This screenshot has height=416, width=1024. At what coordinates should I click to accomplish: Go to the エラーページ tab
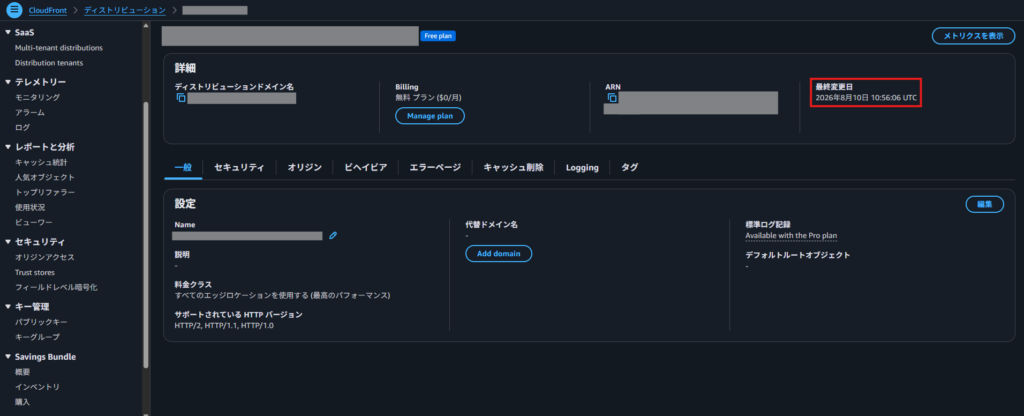click(x=435, y=167)
